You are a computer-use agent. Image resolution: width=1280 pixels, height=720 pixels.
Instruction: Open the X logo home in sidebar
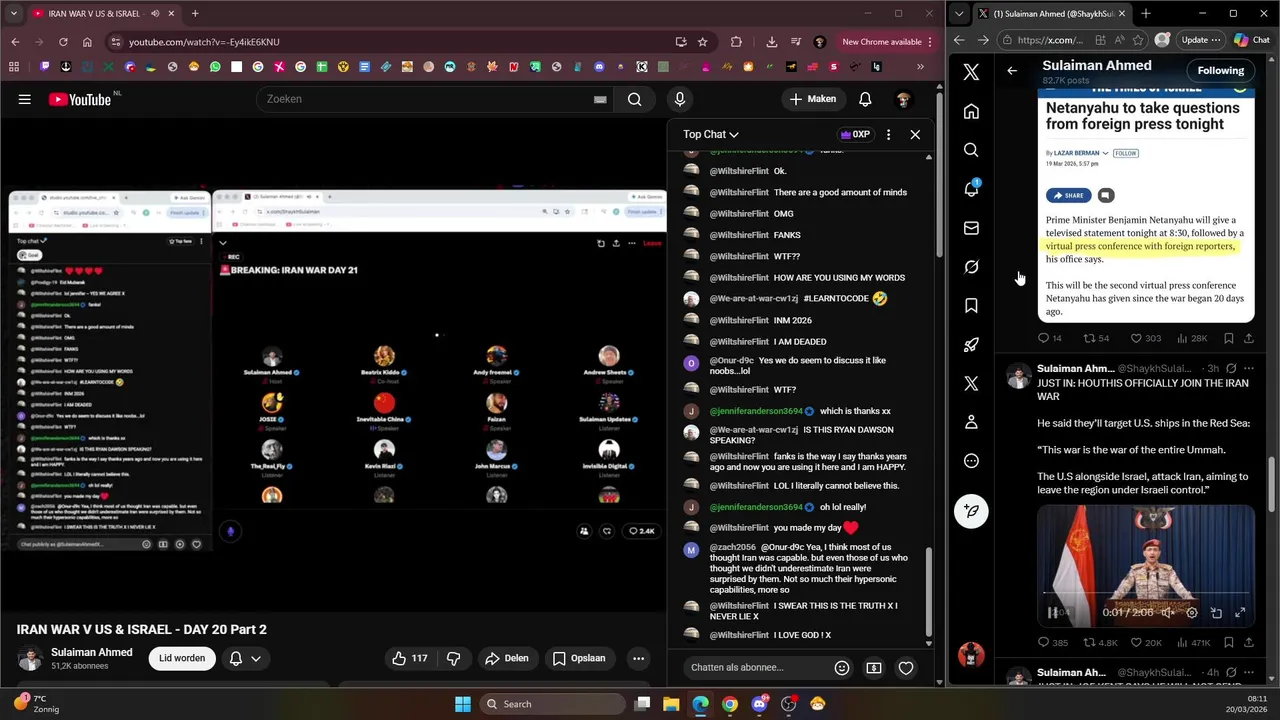click(971, 72)
